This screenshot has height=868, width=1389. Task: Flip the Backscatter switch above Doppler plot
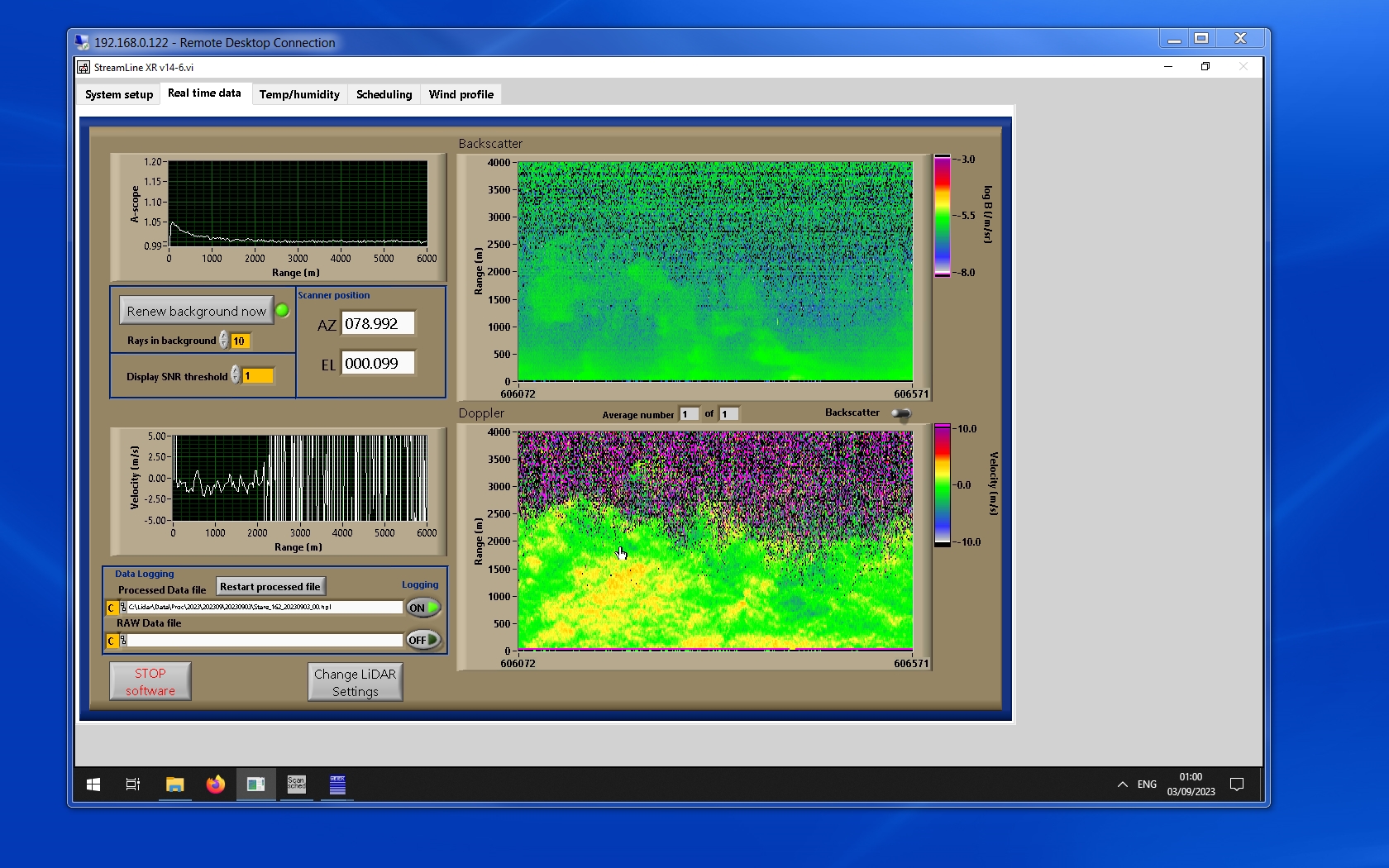[x=901, y=413]
